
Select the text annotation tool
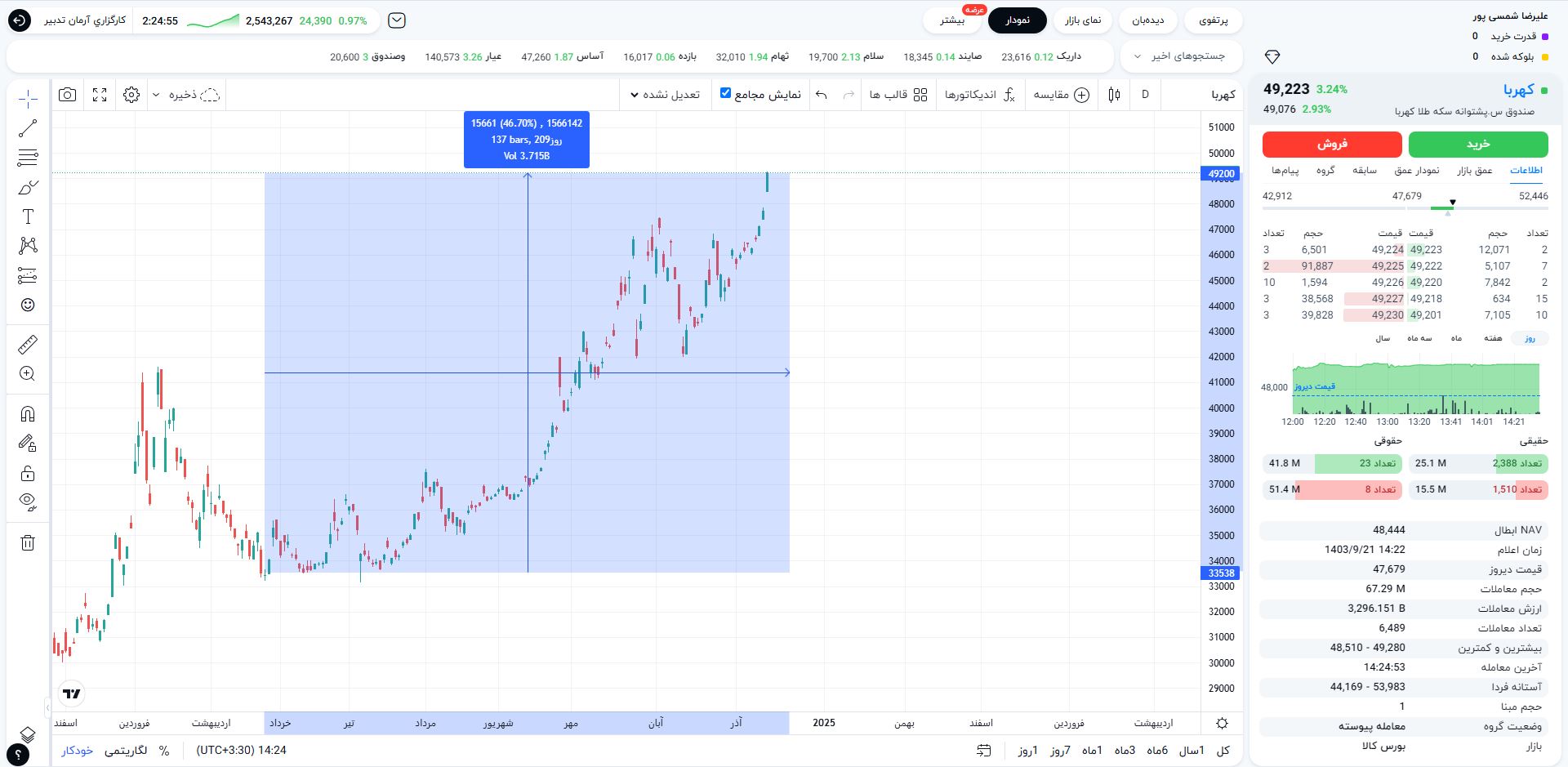coord(28,216)
